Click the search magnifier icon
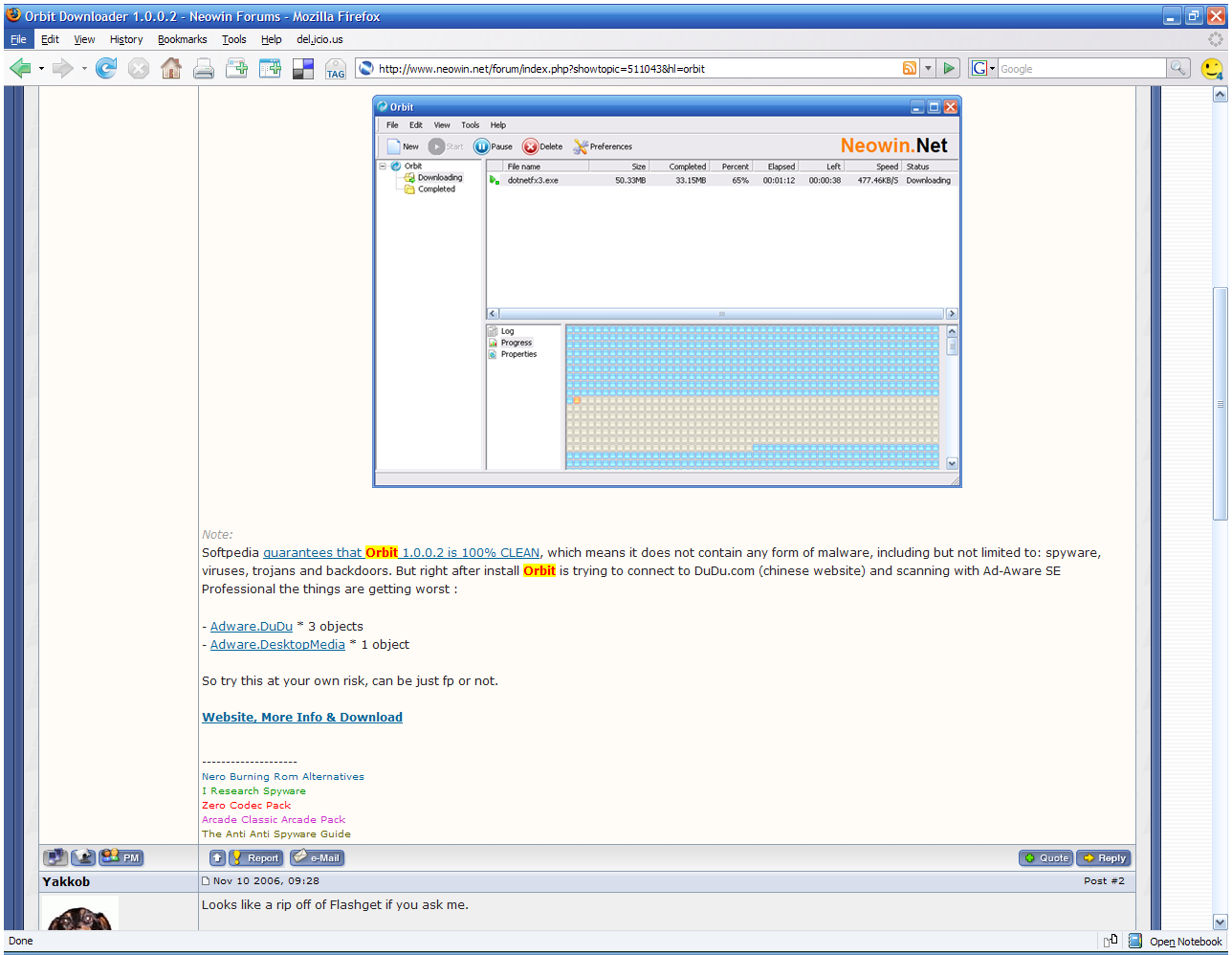Image resolution: width=1232 pixels, height=955 pixels. (x=1177, y=69)
